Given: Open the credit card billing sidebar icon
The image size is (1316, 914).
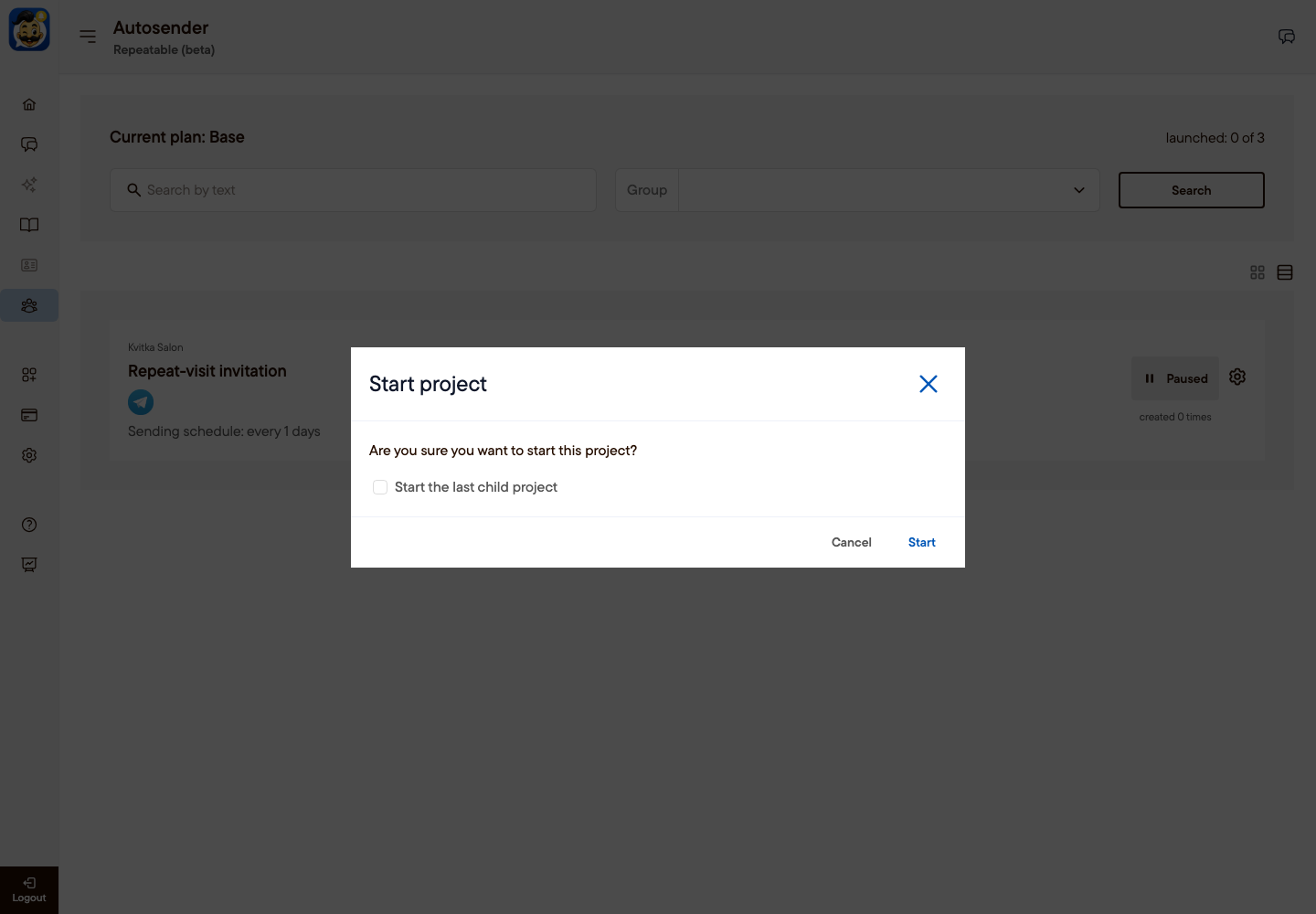Looking at the screenshot, I should point(29,415).
